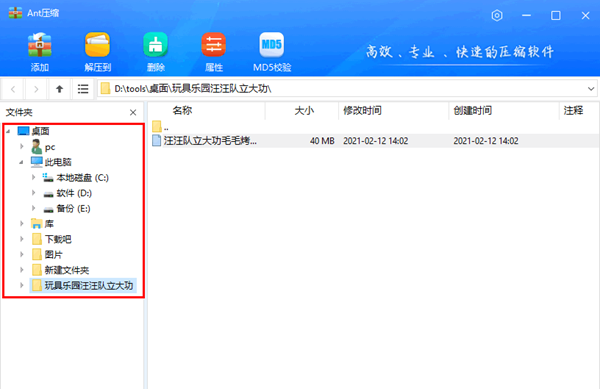Collapse the 桌面 tree node
The image size is (600, 389).
[8, 132]
